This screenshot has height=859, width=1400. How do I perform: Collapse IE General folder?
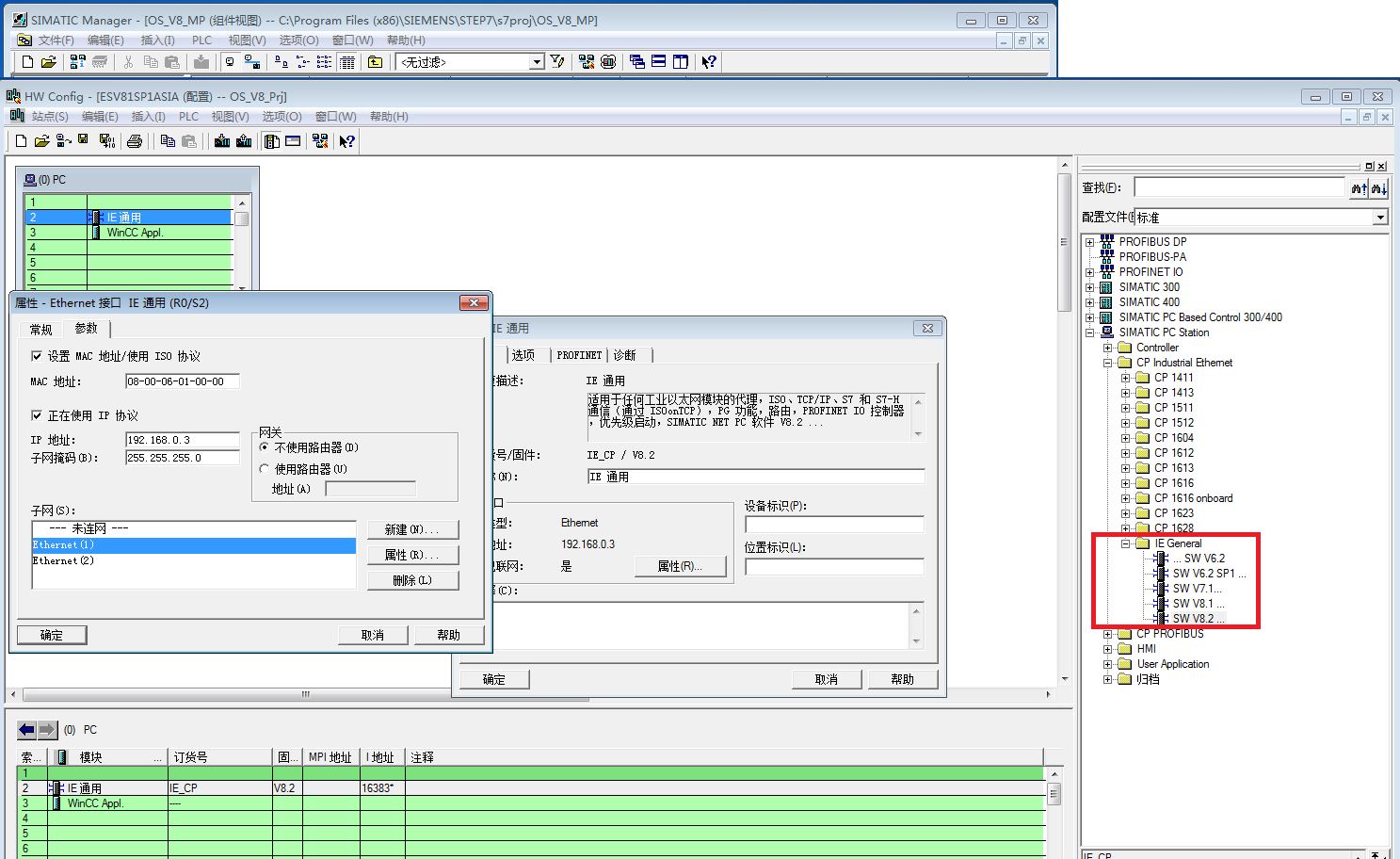coord(1126,543)
